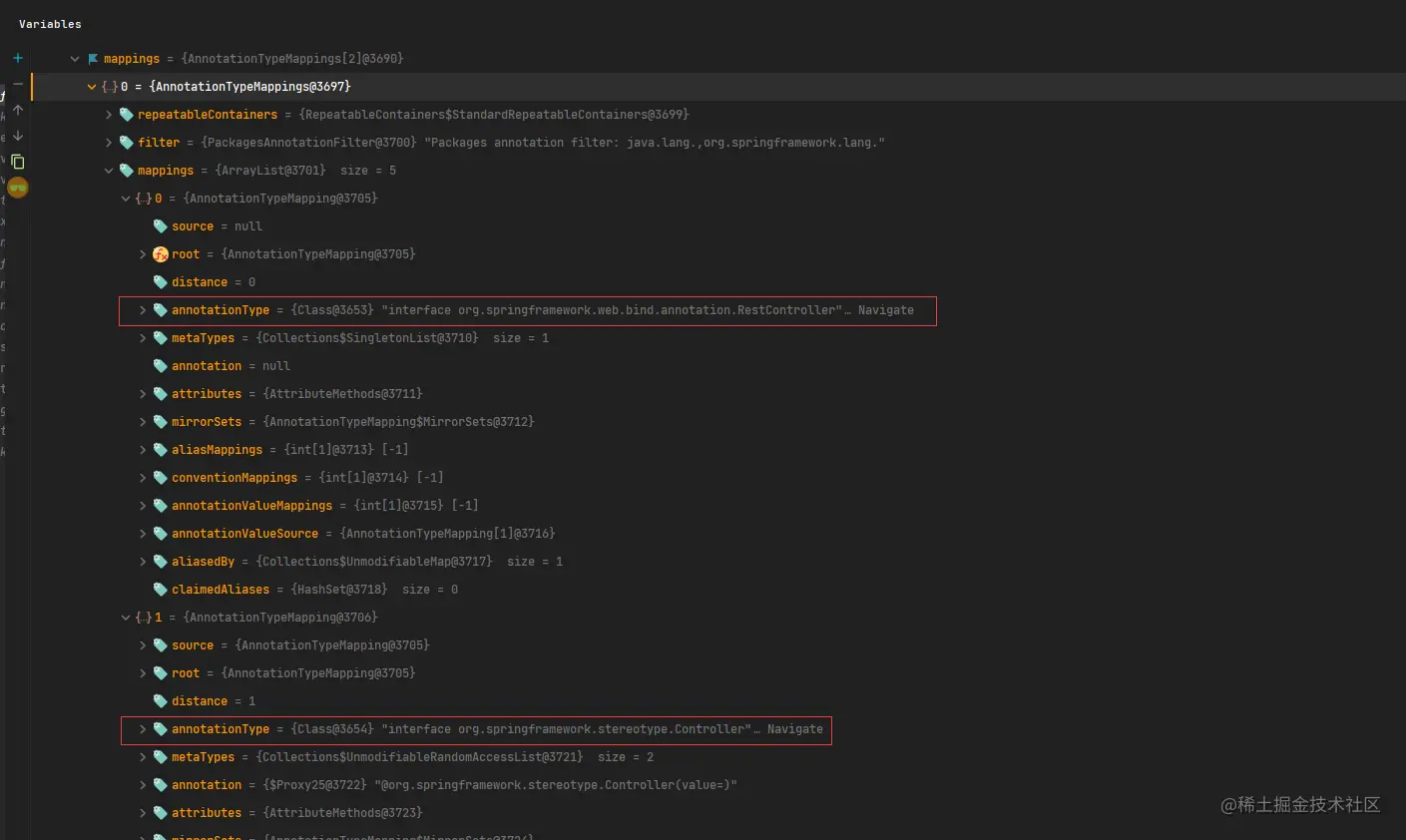Click the Duplicate Watch copy icon

pyautogui.click(x=18, y=162)
